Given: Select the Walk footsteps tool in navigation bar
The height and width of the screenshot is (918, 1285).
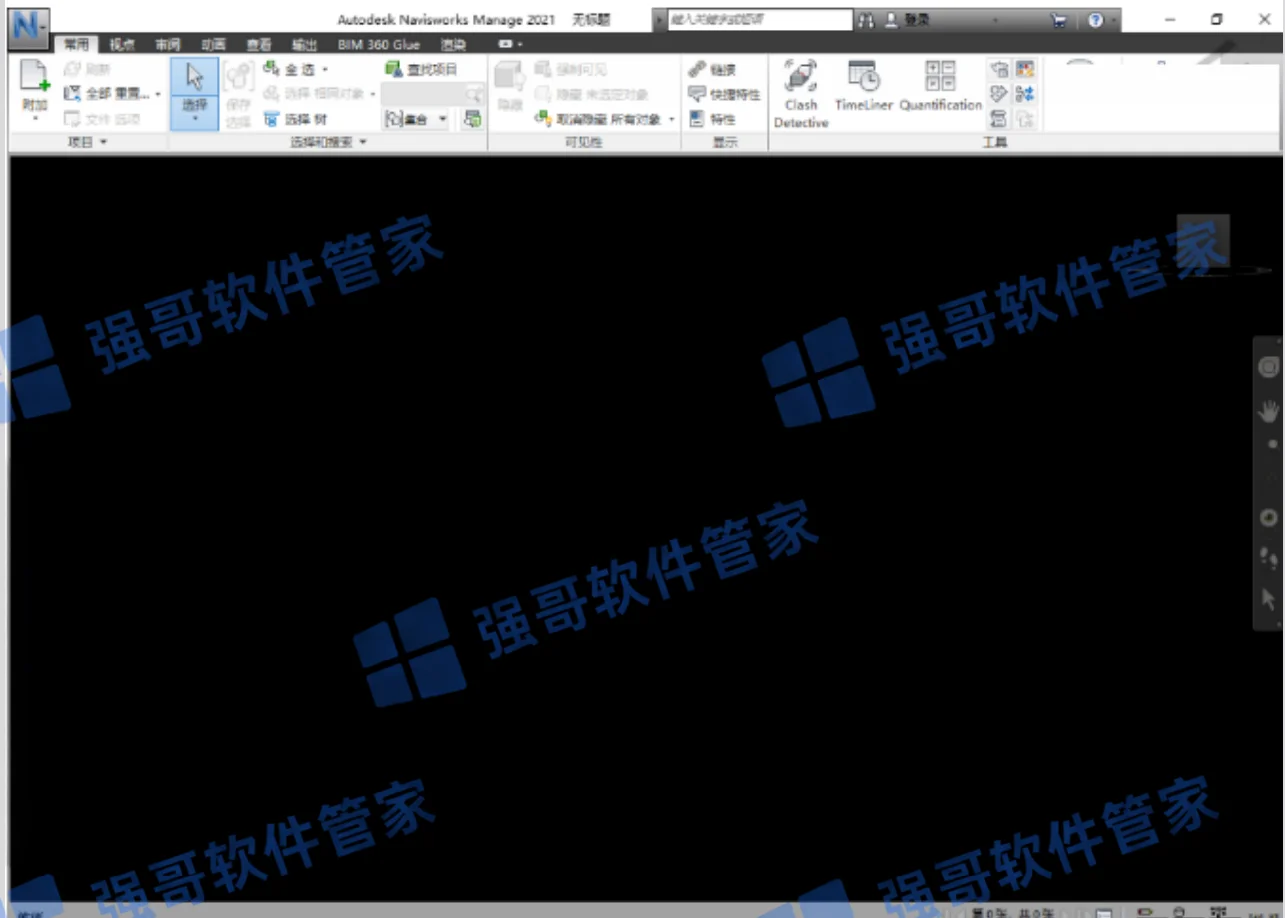Looking at the screenshot, I should click(1269, 558).
